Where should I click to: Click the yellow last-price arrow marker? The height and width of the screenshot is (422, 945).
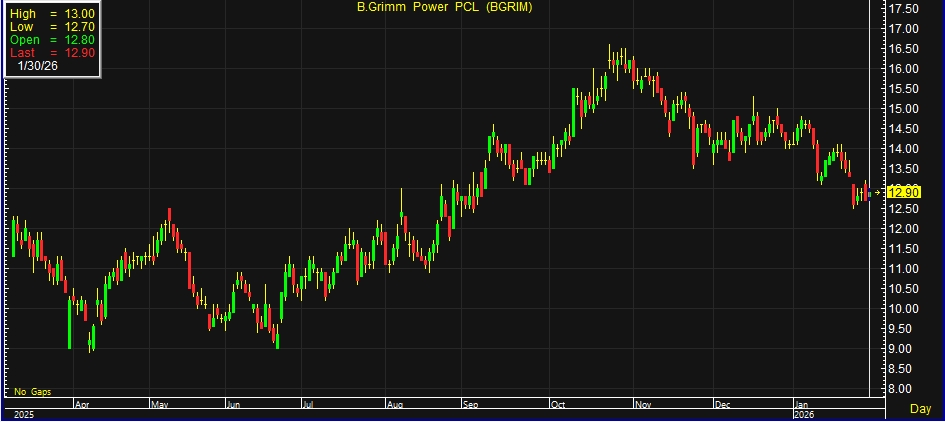pos(878,192)
